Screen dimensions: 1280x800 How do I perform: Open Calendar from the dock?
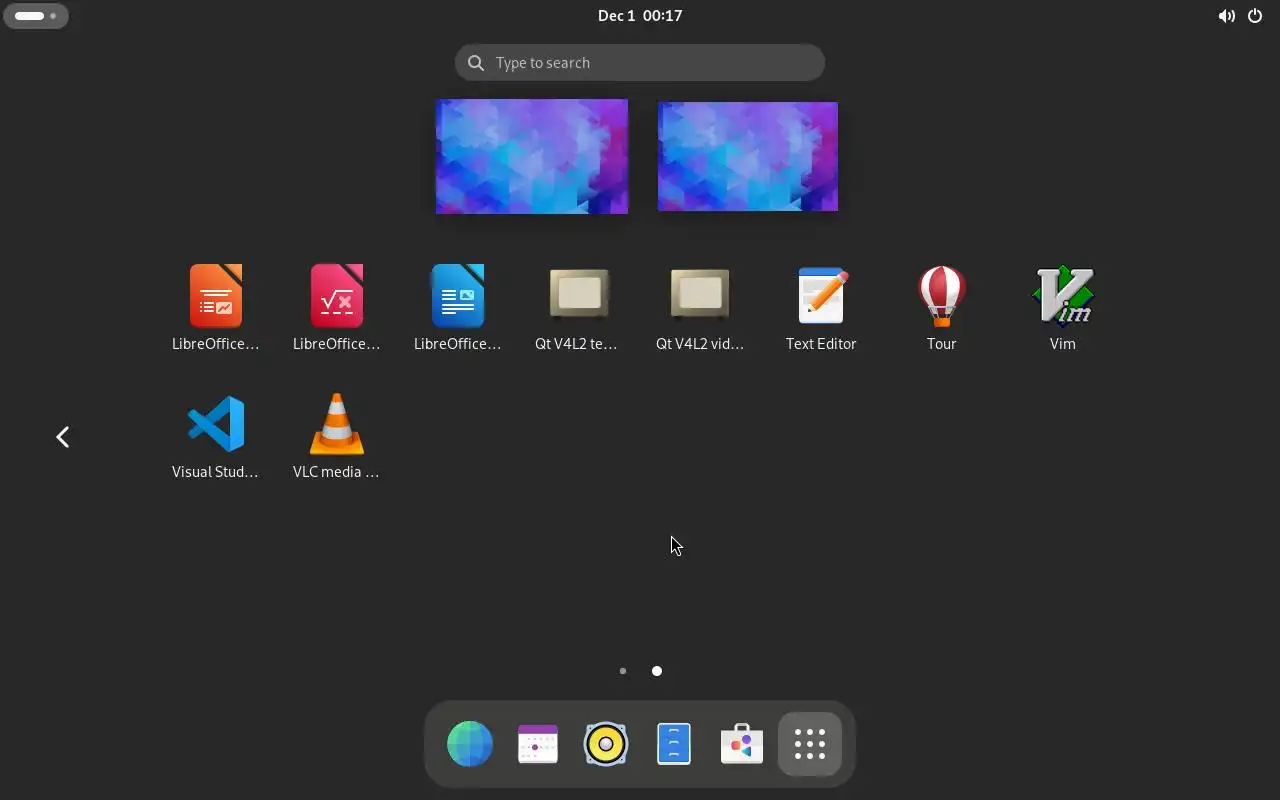tap(538, 744)
